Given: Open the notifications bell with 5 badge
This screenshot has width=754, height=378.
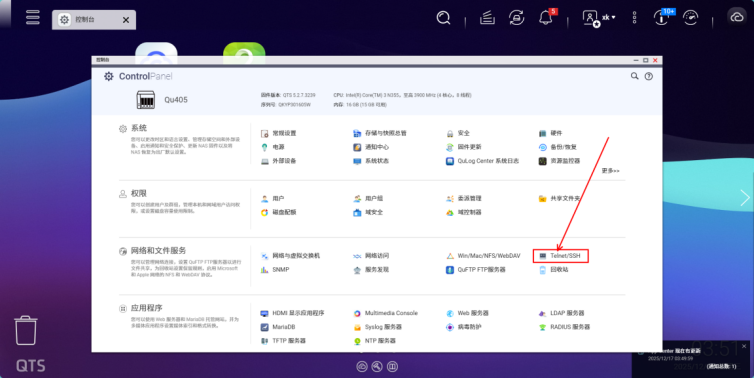Looking at the screenshot, I should [546, 17].
